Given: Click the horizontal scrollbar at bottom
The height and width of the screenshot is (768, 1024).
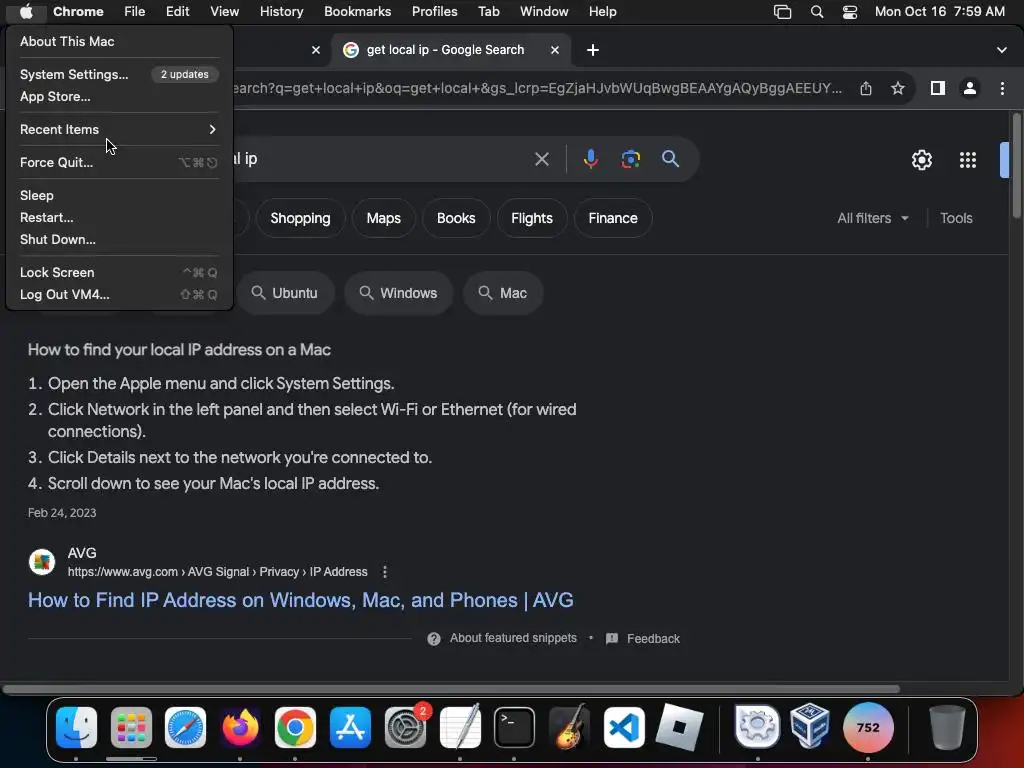Looking at the screenshot, I should point(451,689).
